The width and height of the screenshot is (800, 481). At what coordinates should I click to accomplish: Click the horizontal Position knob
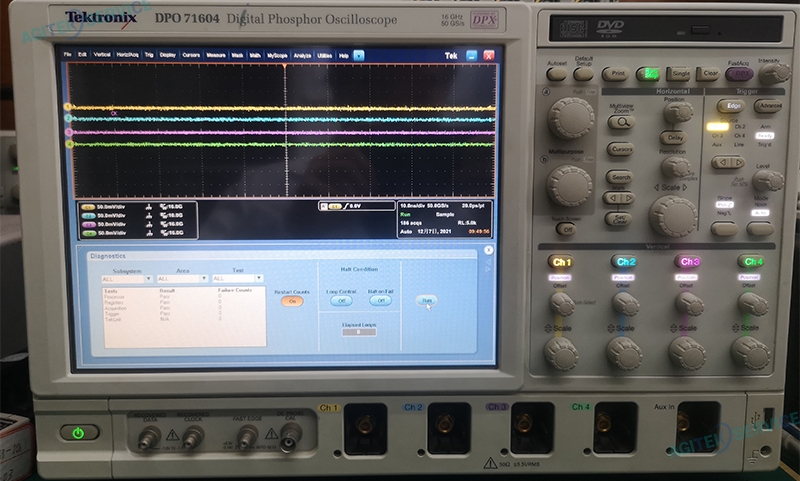click(x=678, y=112)
